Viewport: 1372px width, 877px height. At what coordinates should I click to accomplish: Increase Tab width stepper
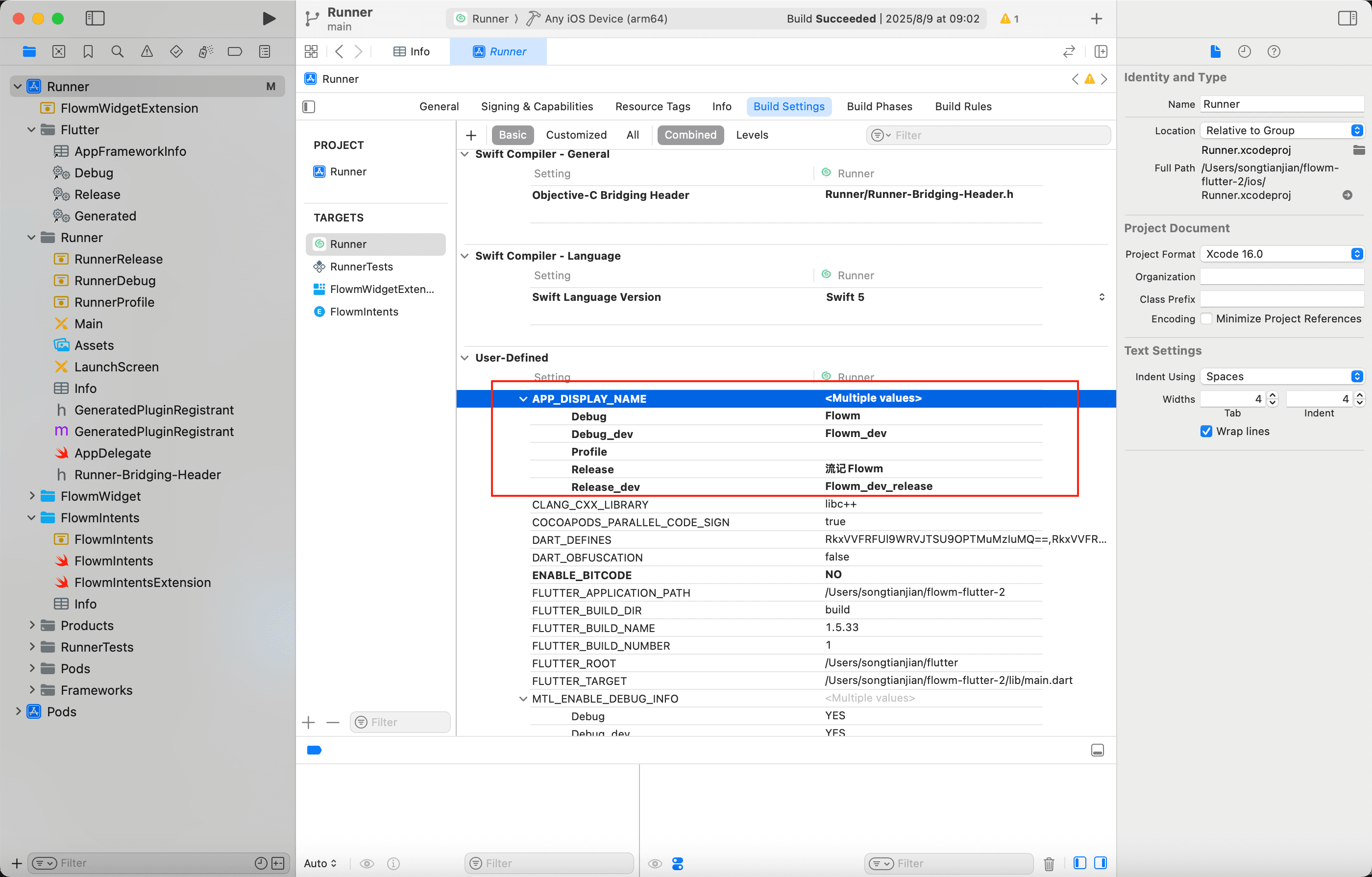tap(1273, 395)
